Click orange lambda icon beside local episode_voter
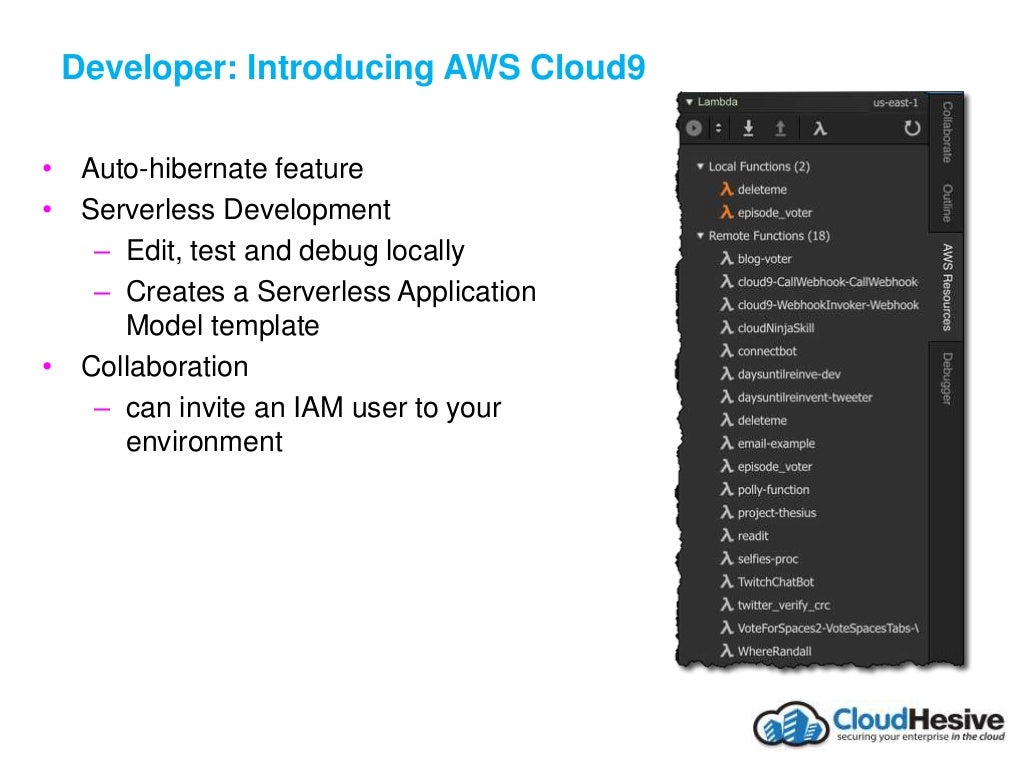The image size is (1024, 768). click(726, 212)
